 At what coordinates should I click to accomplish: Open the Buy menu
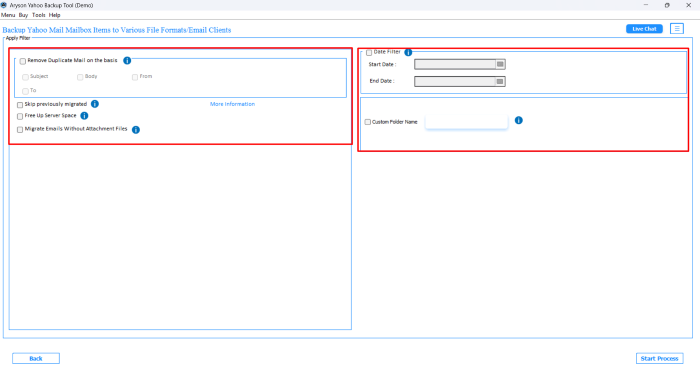point(23,15)
